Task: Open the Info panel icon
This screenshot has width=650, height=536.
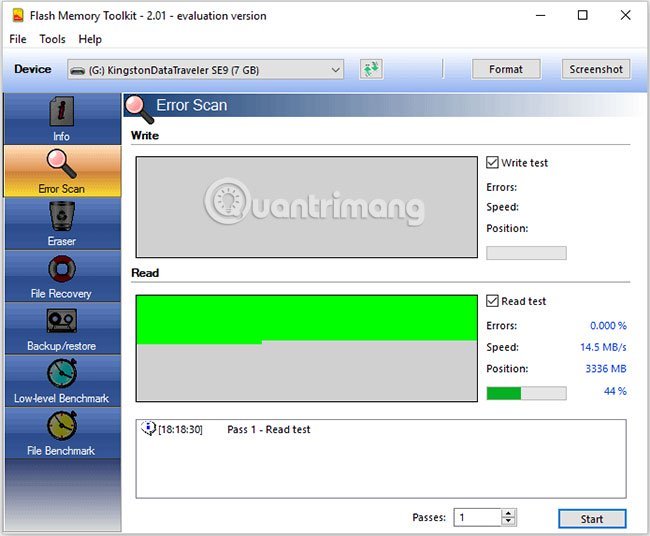Action: (x=62, y=111)
